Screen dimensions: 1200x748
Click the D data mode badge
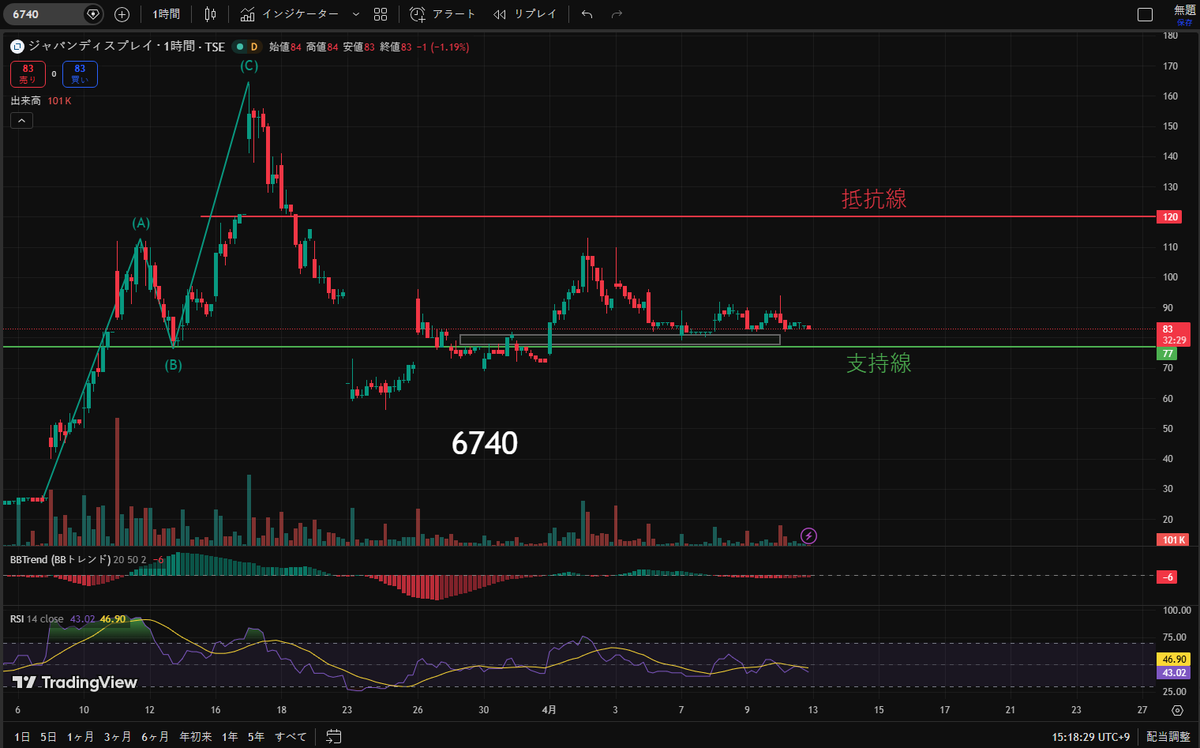[253, 47]
